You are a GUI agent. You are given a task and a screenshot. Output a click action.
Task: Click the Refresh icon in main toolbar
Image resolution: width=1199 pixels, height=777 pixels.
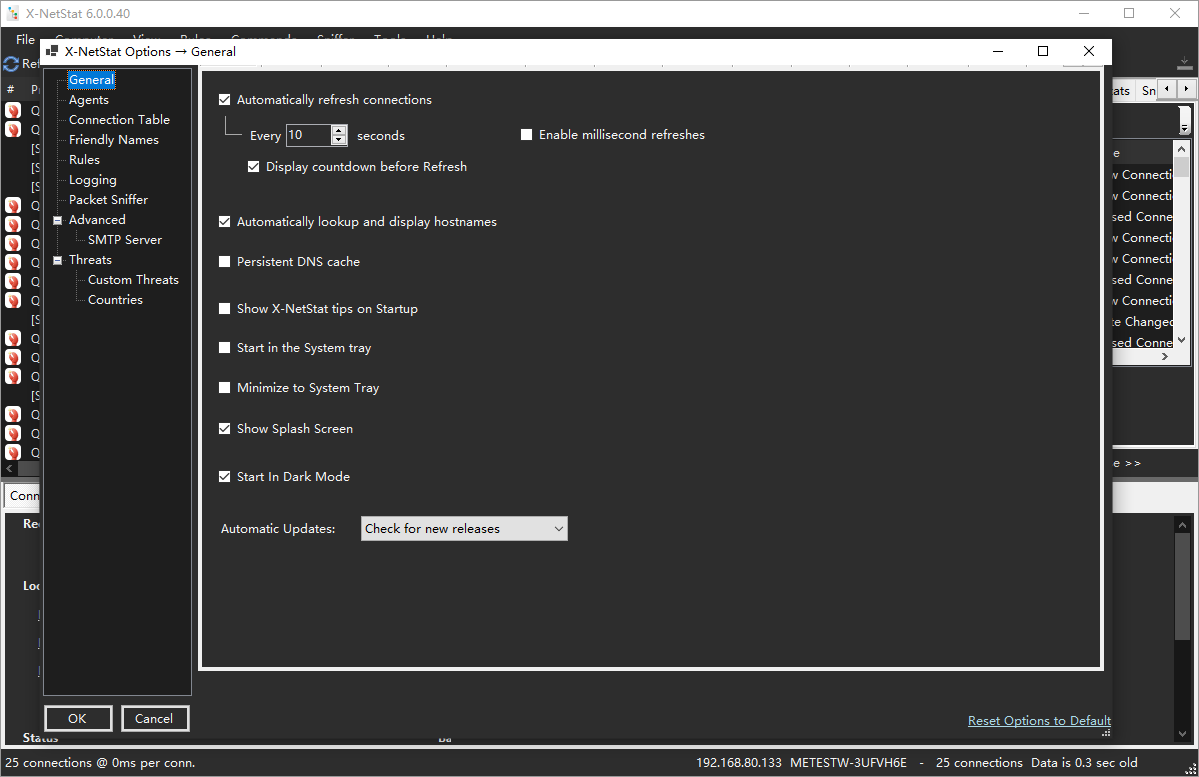click(11, 63)
